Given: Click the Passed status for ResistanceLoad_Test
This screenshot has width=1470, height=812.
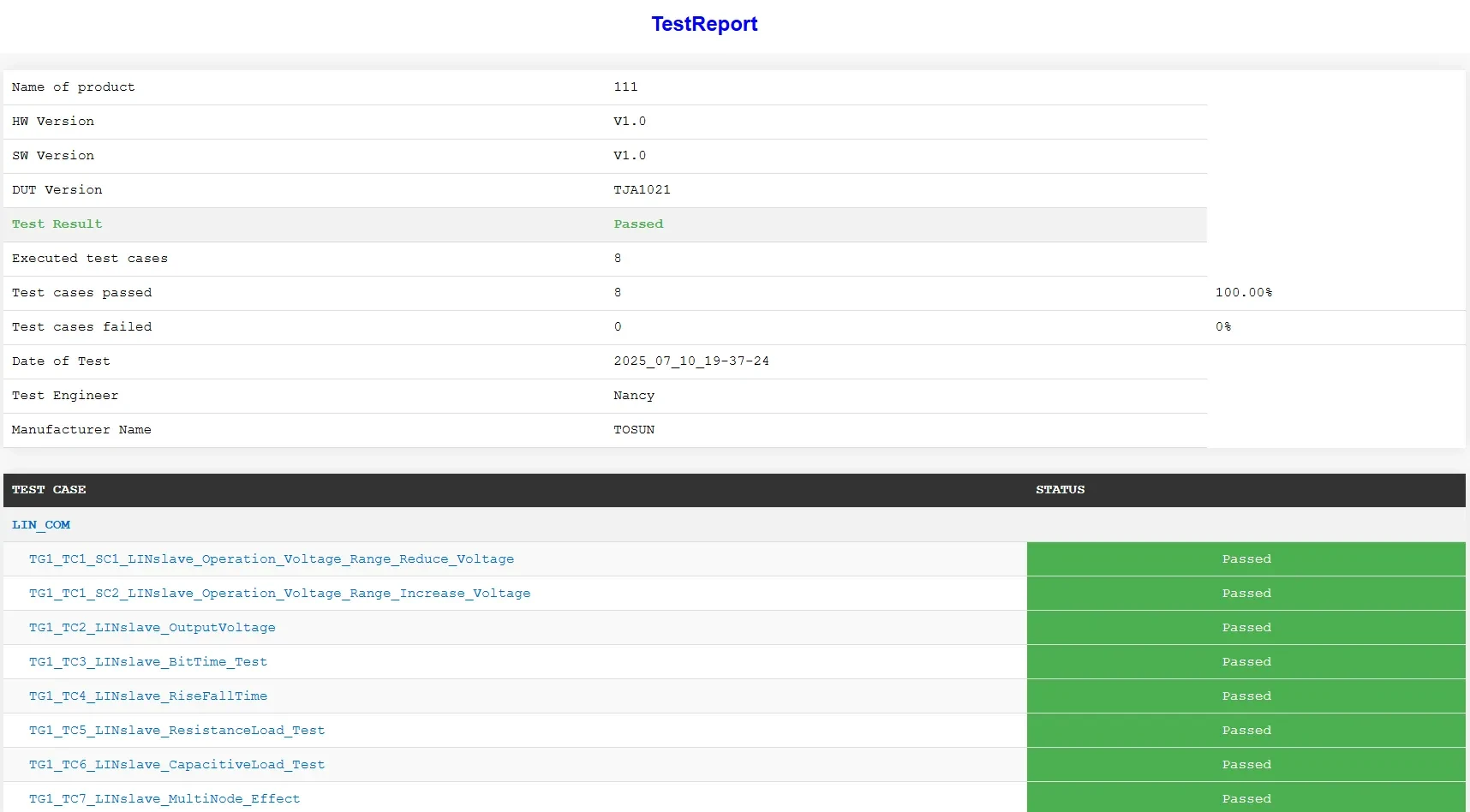Looking at the screenshot, I should coord(1246,731).
